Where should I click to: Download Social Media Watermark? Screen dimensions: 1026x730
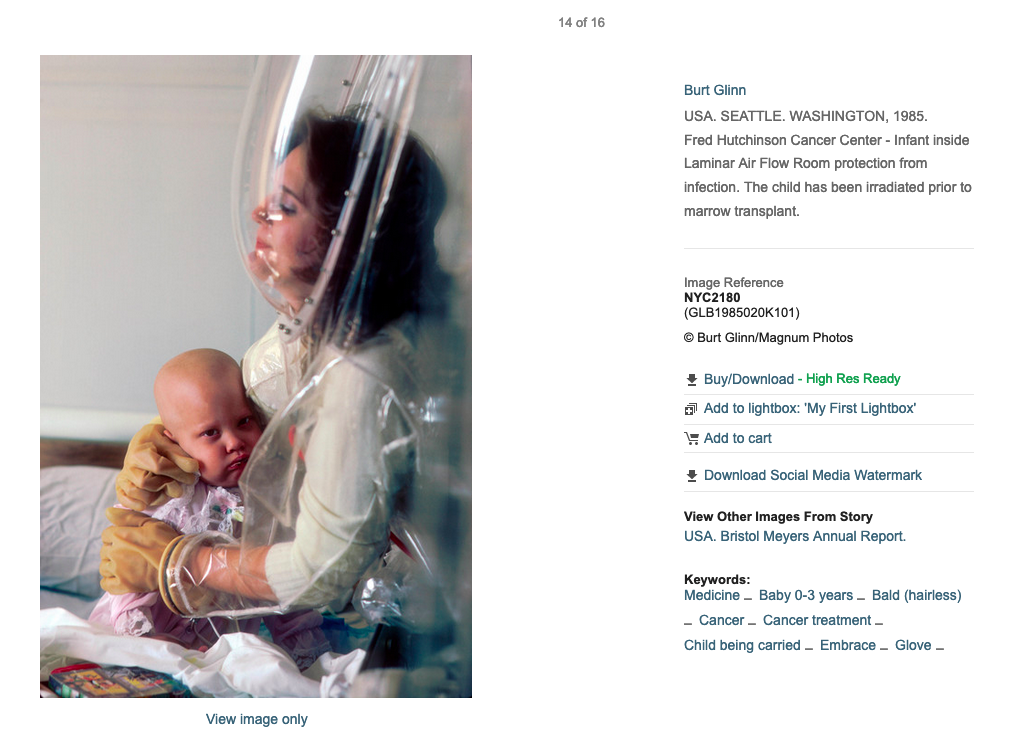point(813,476)
